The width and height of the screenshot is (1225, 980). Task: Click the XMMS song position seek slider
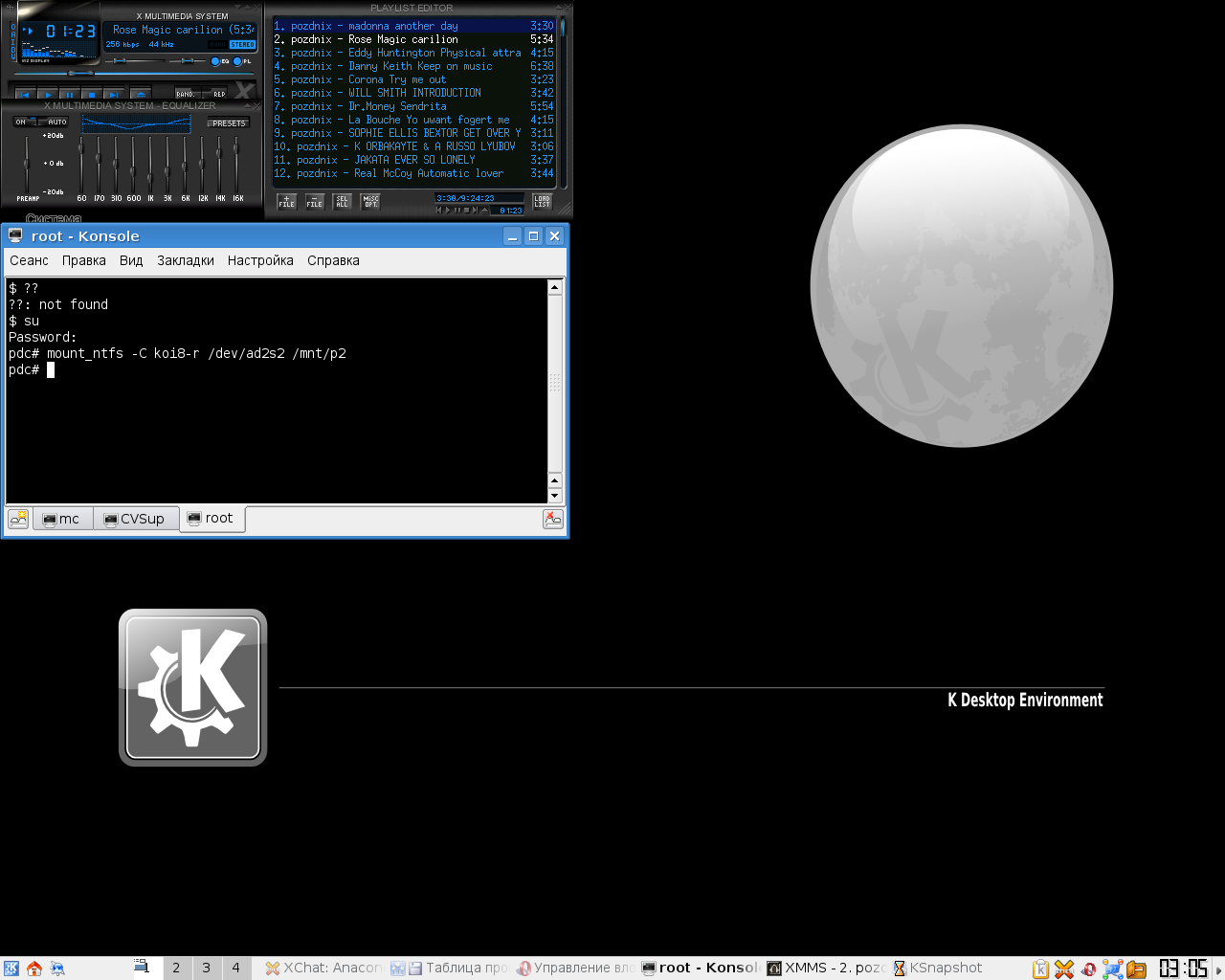click(80, 73)
